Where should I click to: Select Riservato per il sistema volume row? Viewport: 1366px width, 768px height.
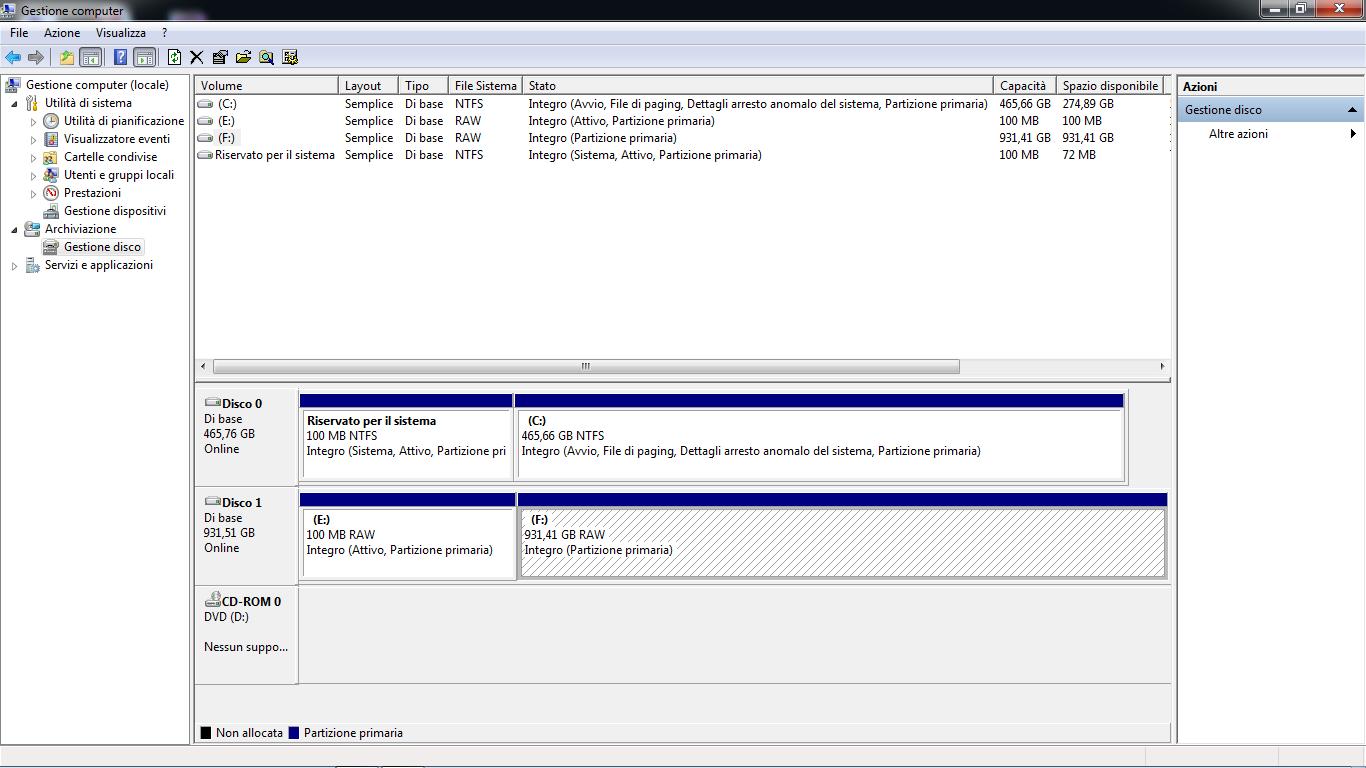click(x=680, y=155)
